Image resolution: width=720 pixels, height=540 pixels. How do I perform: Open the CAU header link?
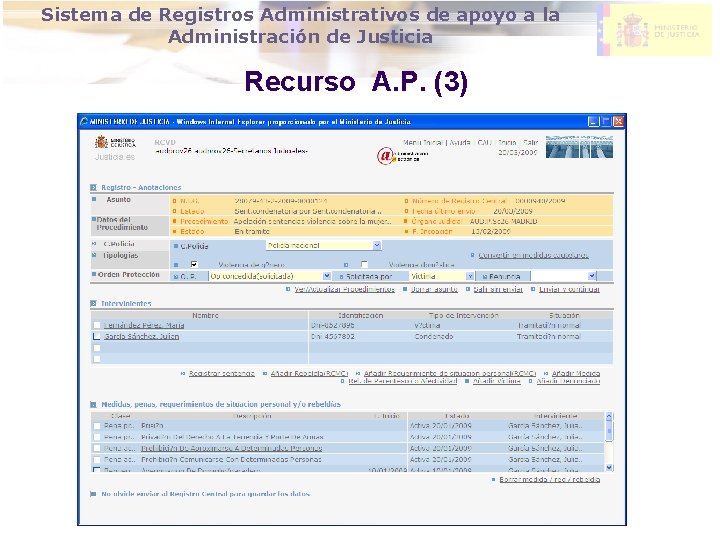pos(484,142)
